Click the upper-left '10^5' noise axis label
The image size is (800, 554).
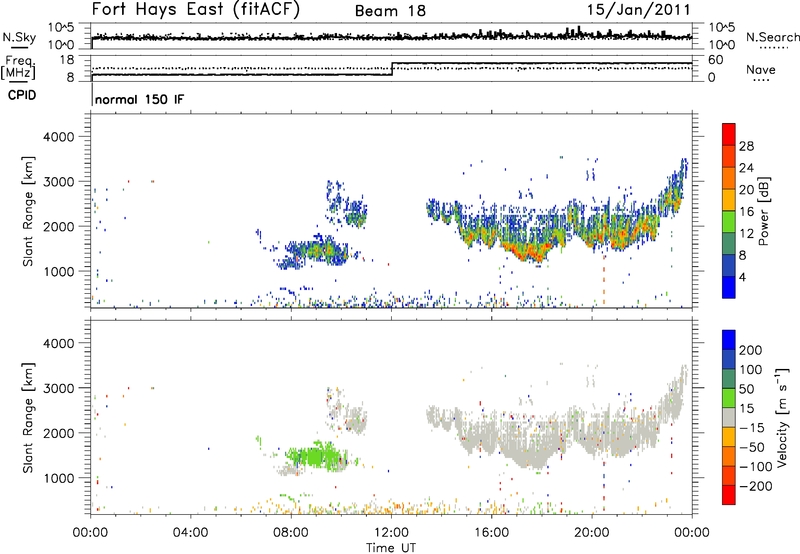[62, 27]
